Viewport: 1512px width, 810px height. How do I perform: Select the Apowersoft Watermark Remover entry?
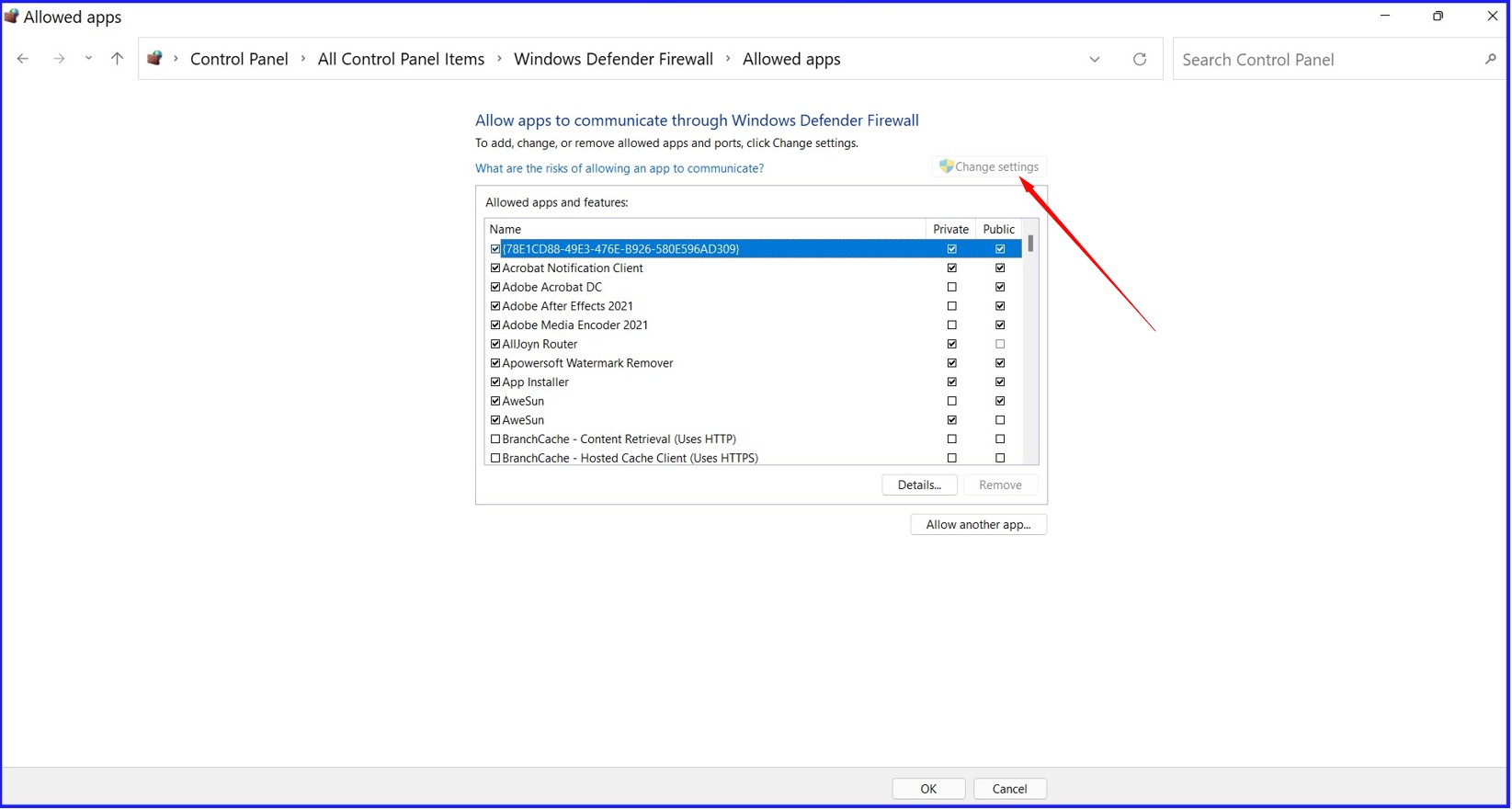(x=754, y=363)
